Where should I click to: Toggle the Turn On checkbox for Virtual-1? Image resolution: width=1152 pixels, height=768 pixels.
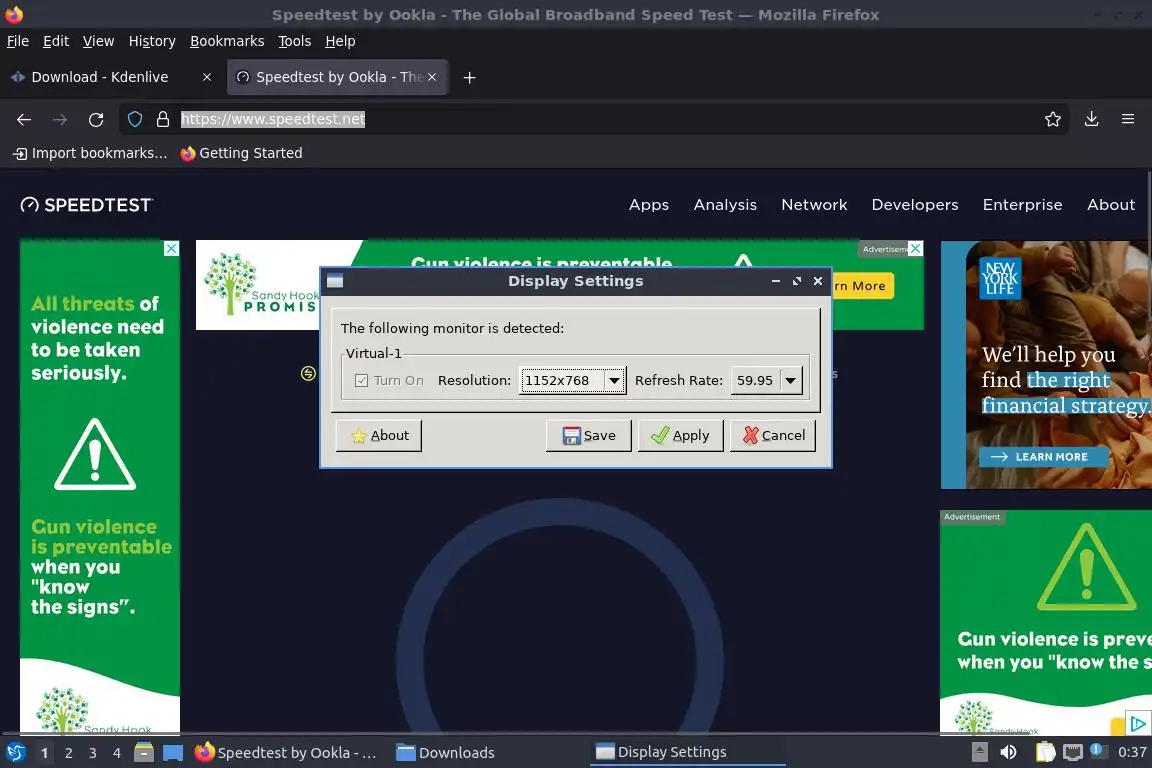[x=361, y=381]
